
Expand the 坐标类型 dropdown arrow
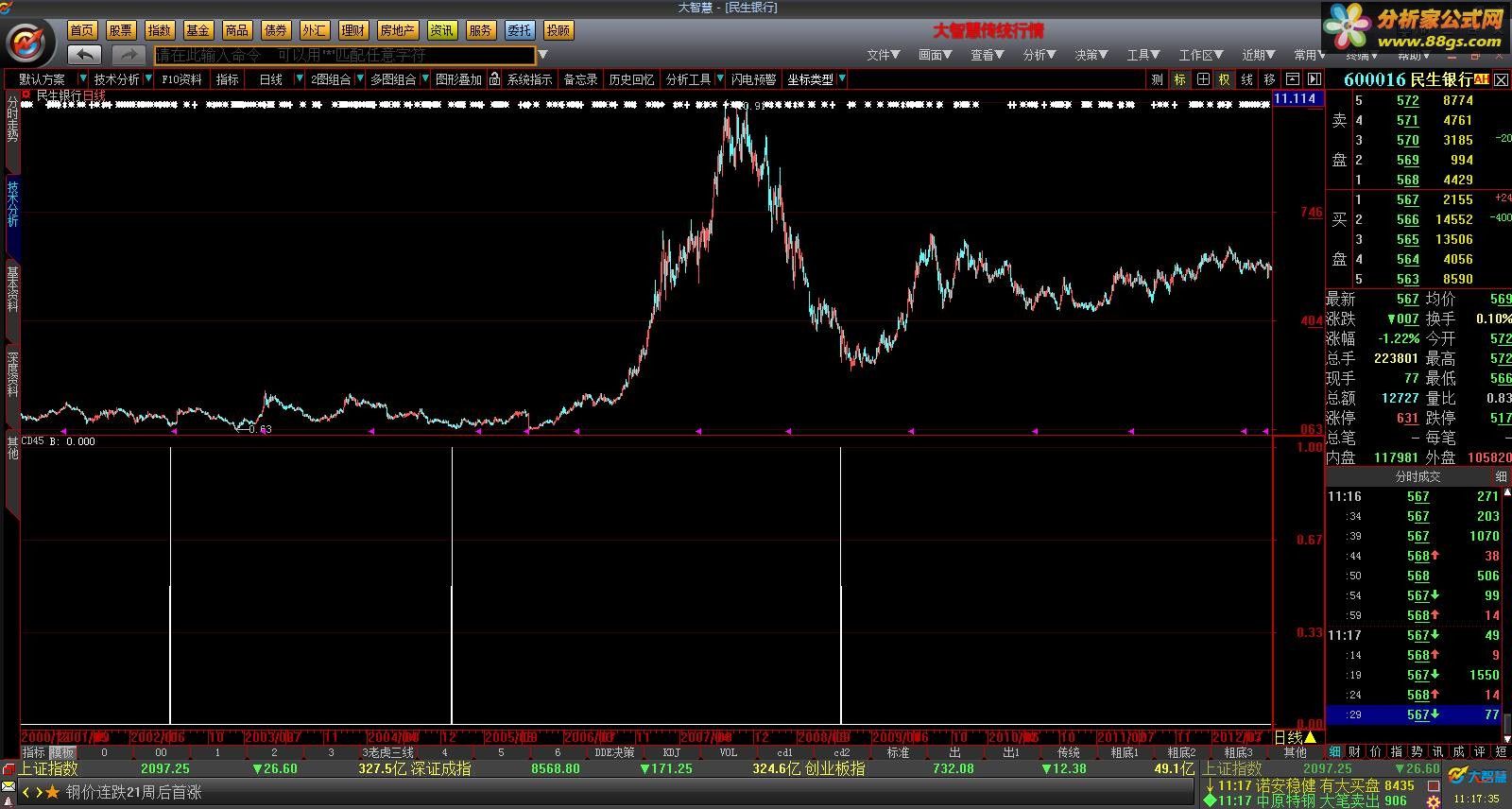click(841, 79)
